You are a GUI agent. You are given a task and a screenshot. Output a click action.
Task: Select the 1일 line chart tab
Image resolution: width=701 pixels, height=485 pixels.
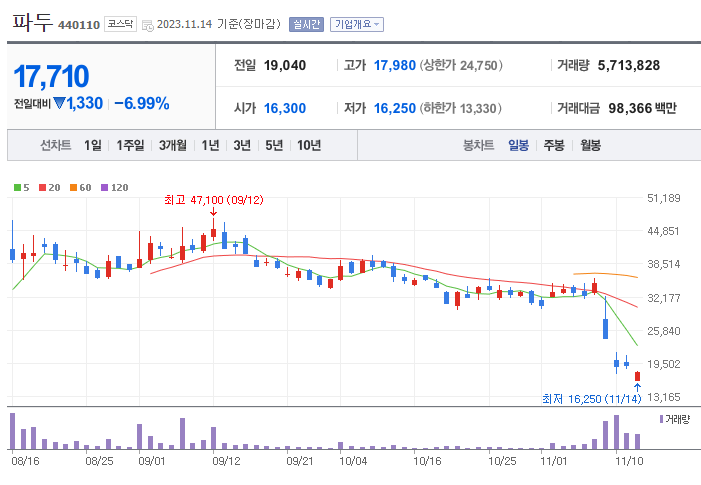93,145
